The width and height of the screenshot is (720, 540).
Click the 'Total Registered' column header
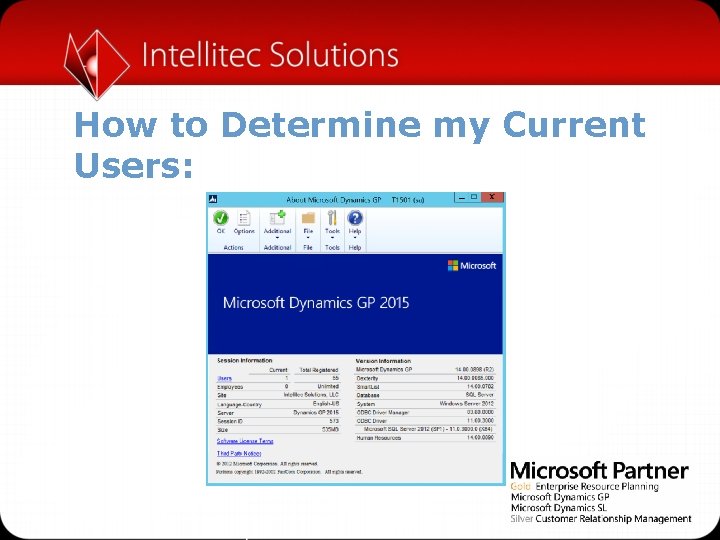click(319, 370)
